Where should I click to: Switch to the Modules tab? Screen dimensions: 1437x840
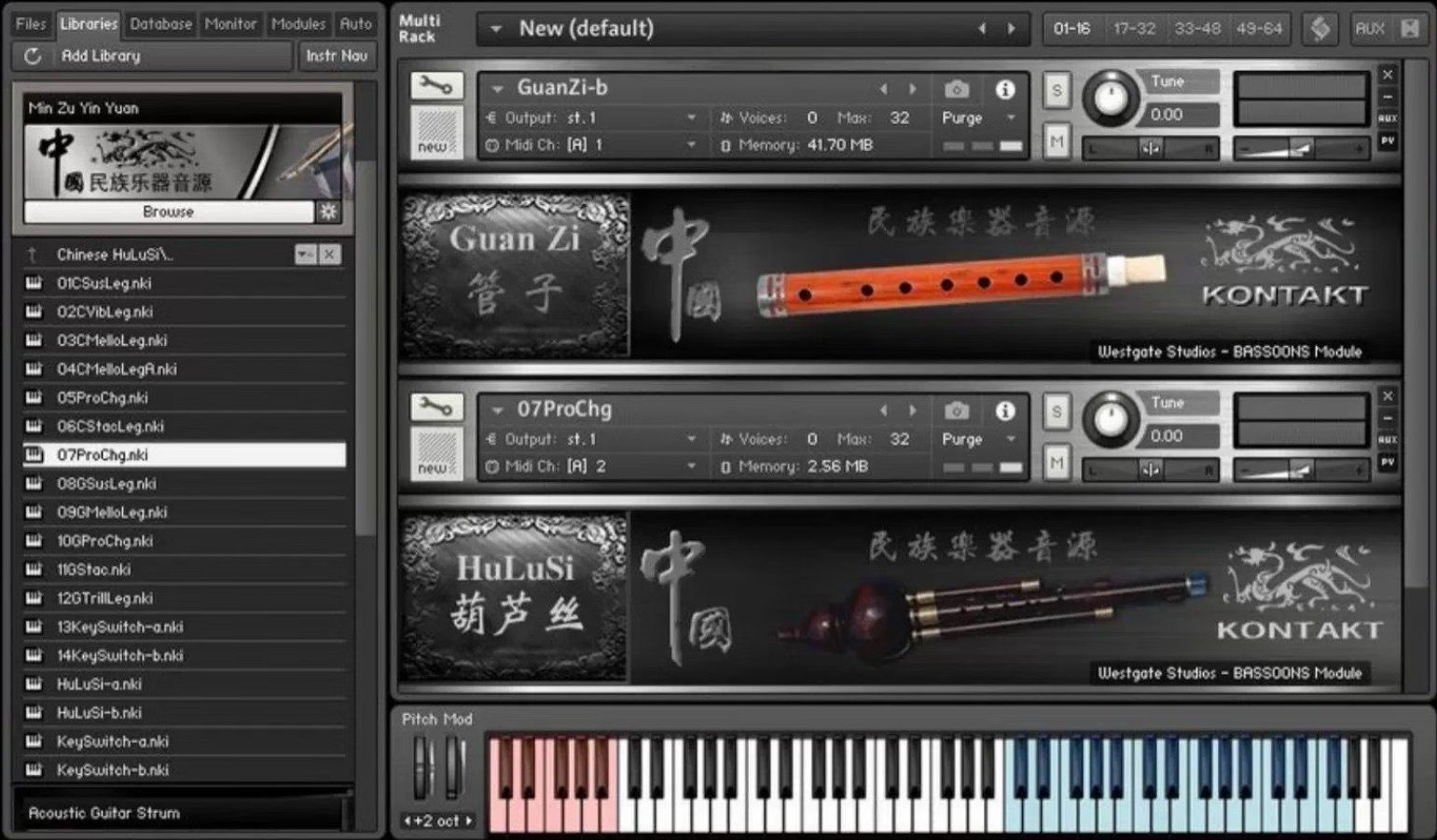[298, 24]
